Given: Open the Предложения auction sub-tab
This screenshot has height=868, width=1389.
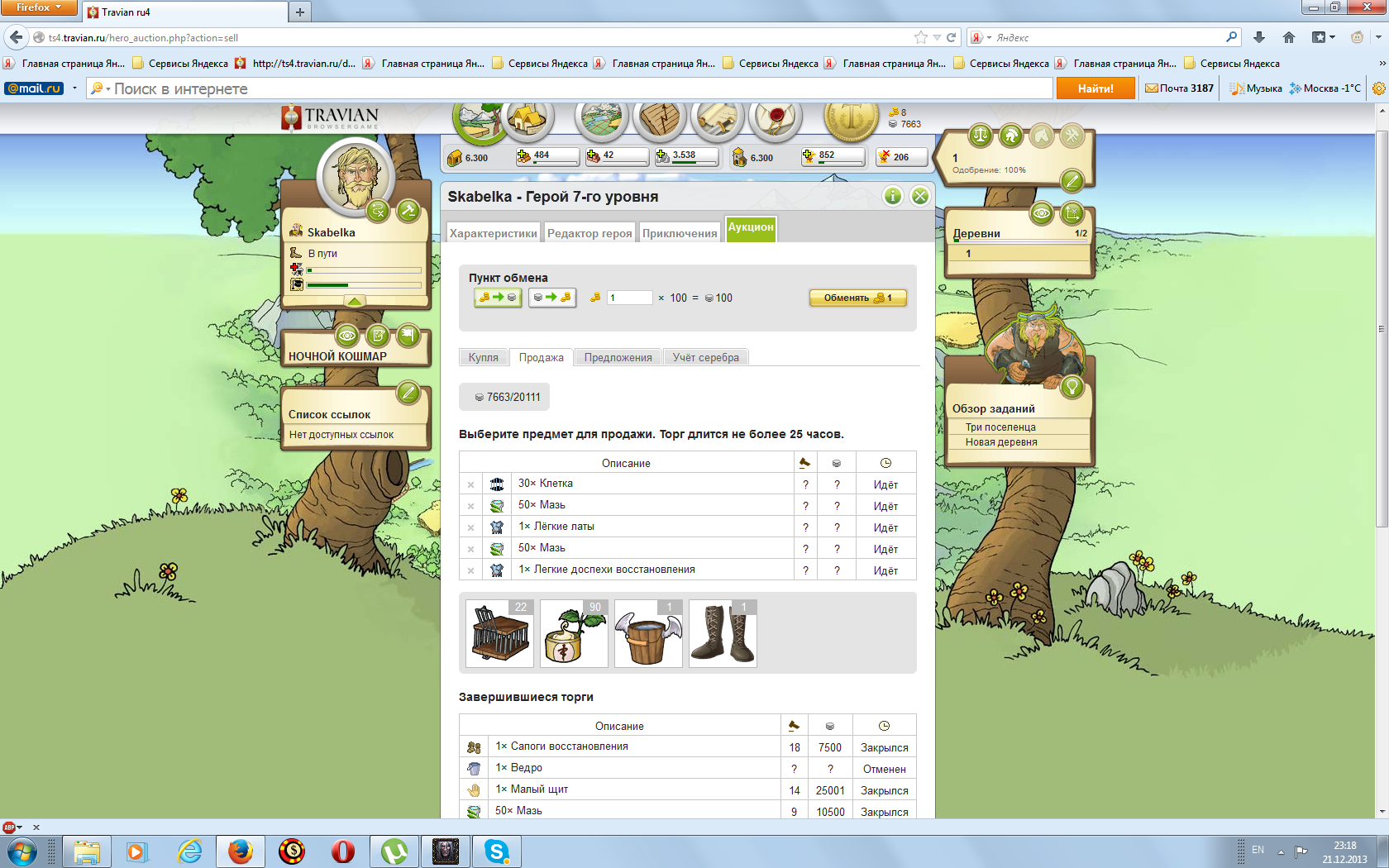Looking at the screenshot, I should click(x=618, y=357).
